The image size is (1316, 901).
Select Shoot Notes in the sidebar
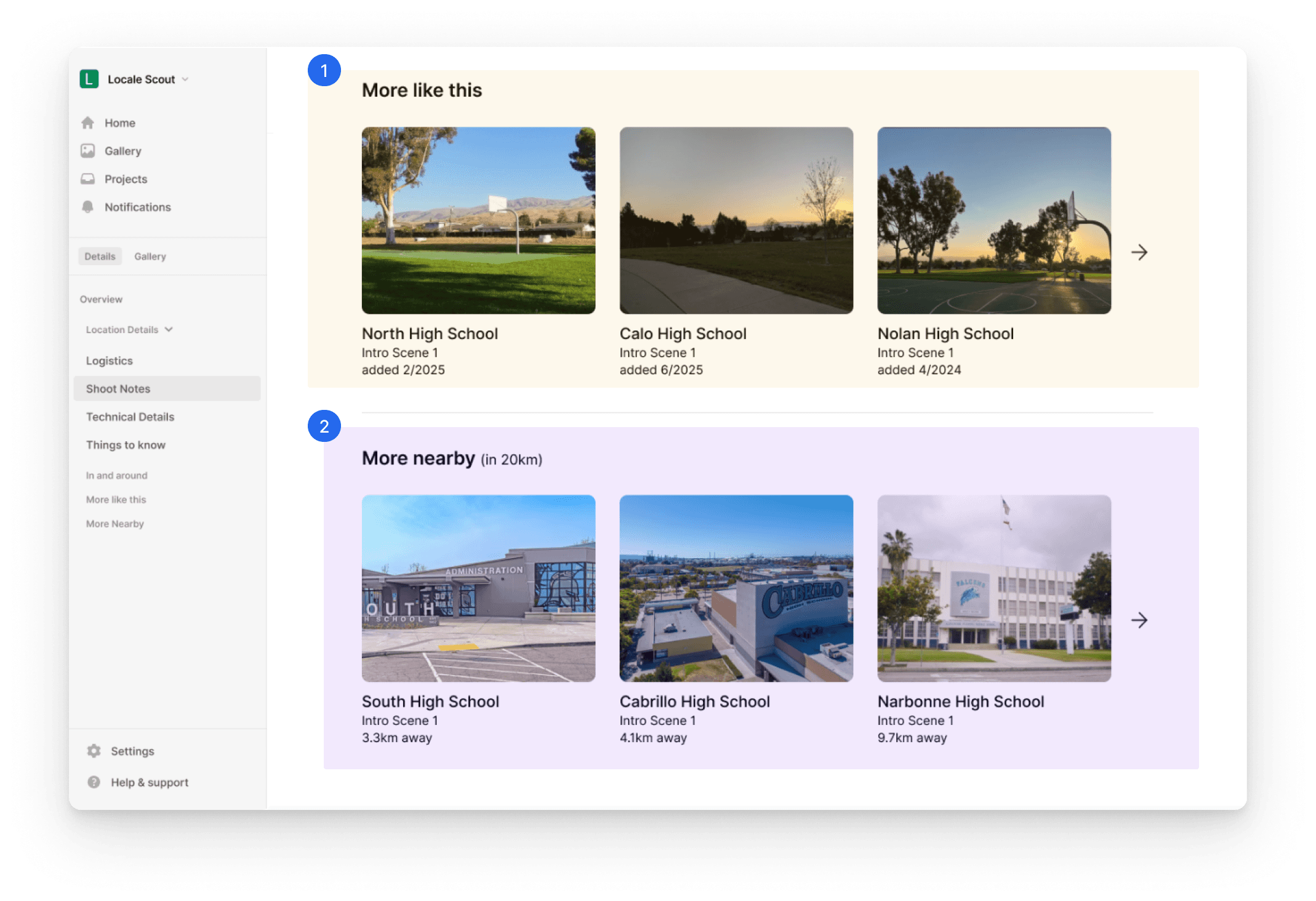(118, 389)
